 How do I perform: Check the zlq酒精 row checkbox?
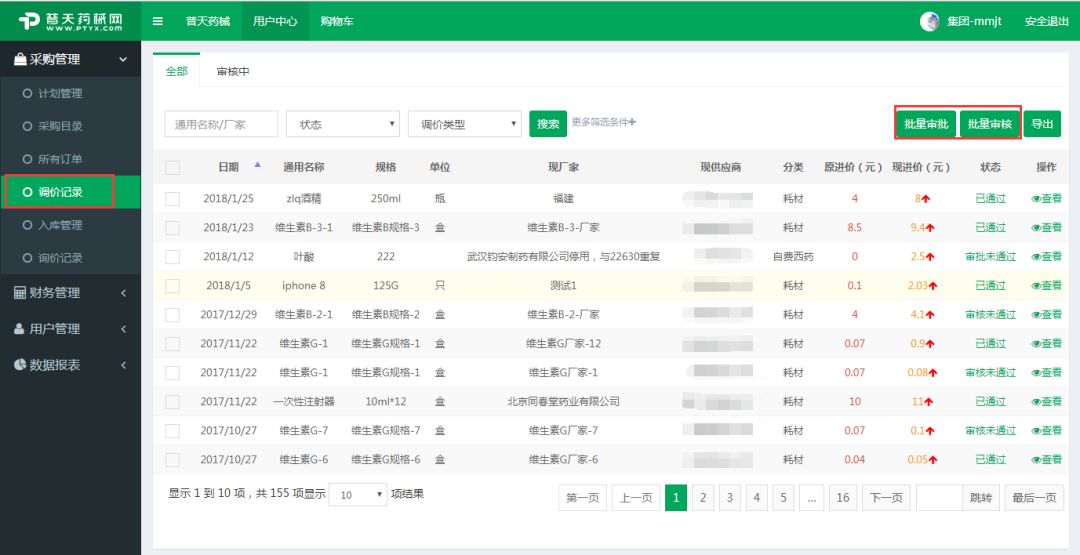point(172,199)
